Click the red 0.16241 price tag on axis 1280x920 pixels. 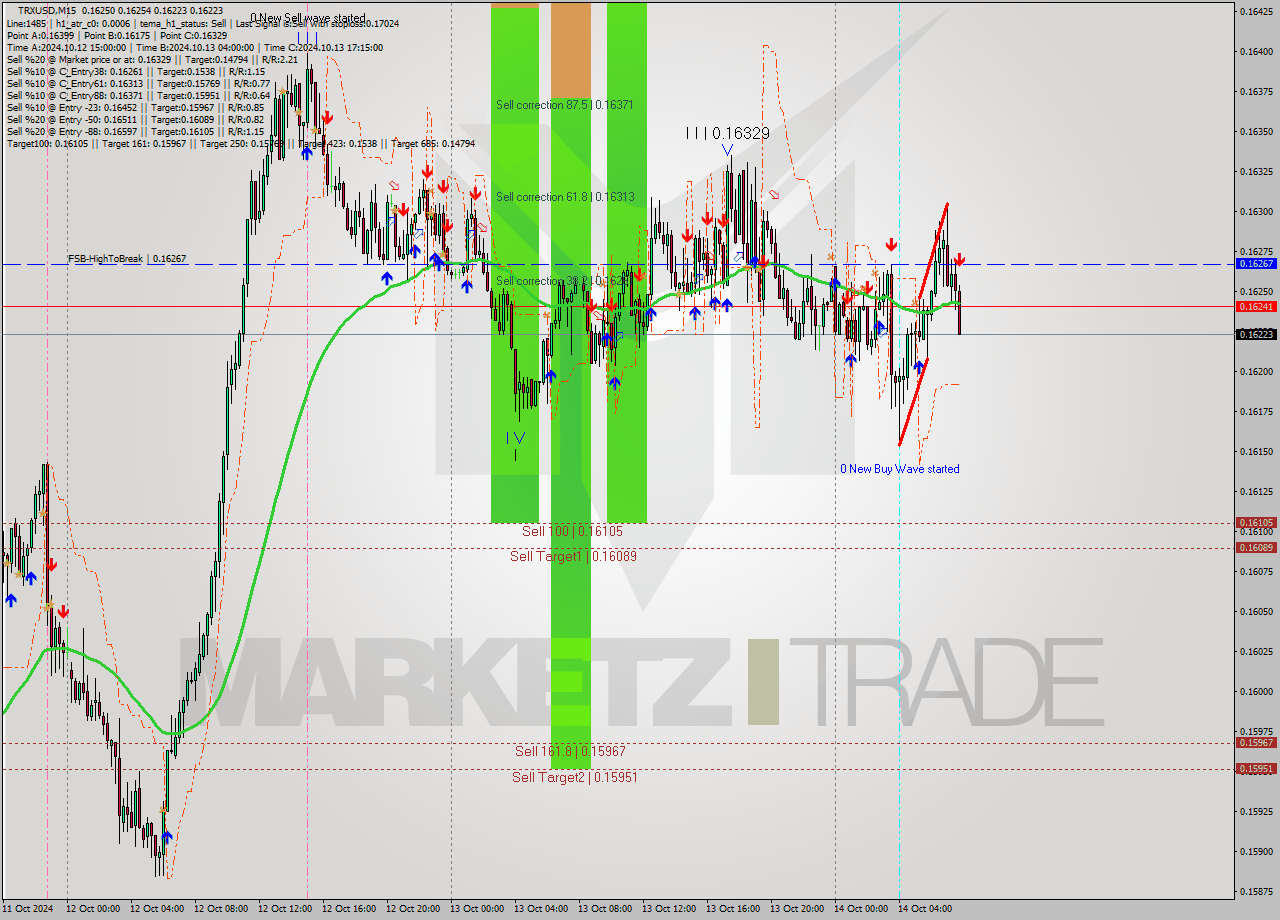tap(1256, 307)
